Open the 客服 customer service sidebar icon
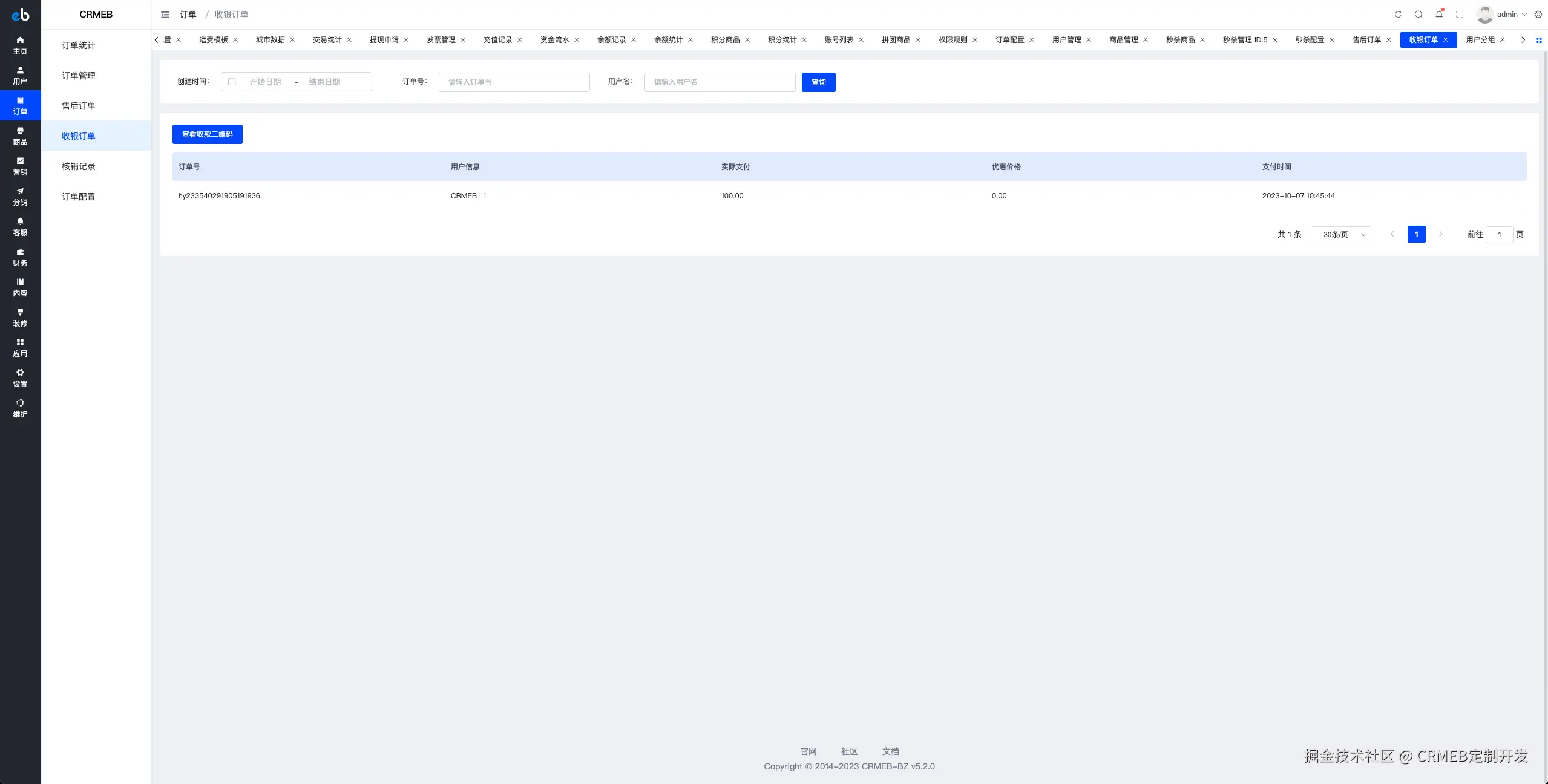The image size is (1548, 784). tap(20, 226)
